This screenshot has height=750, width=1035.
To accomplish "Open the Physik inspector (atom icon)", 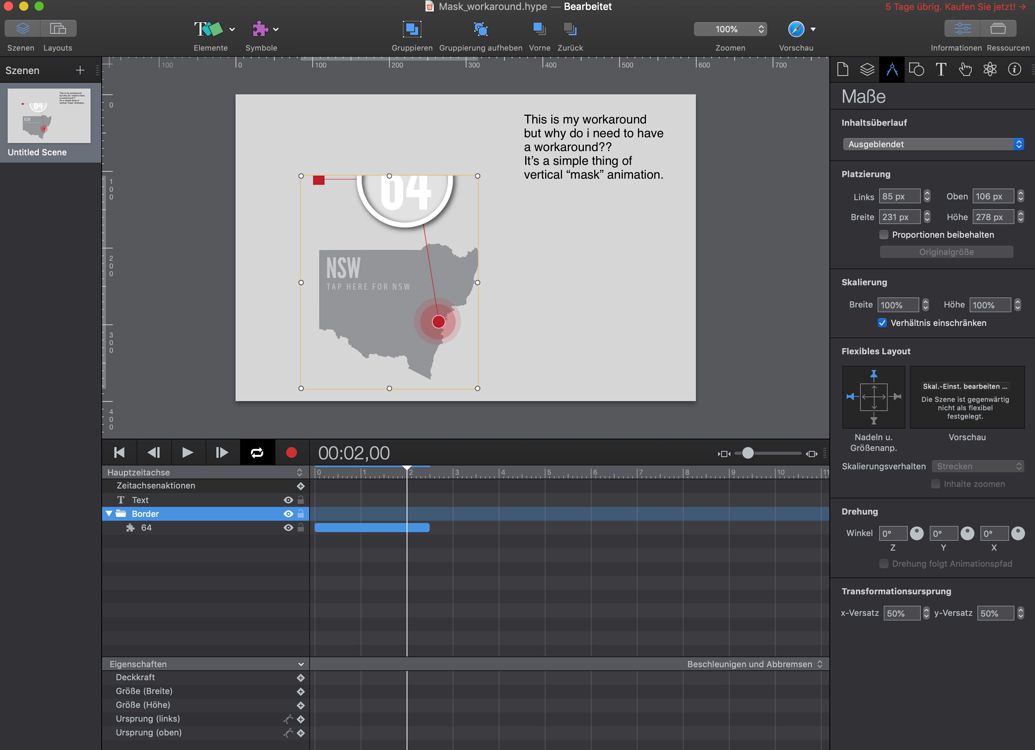I will point(990,69).
